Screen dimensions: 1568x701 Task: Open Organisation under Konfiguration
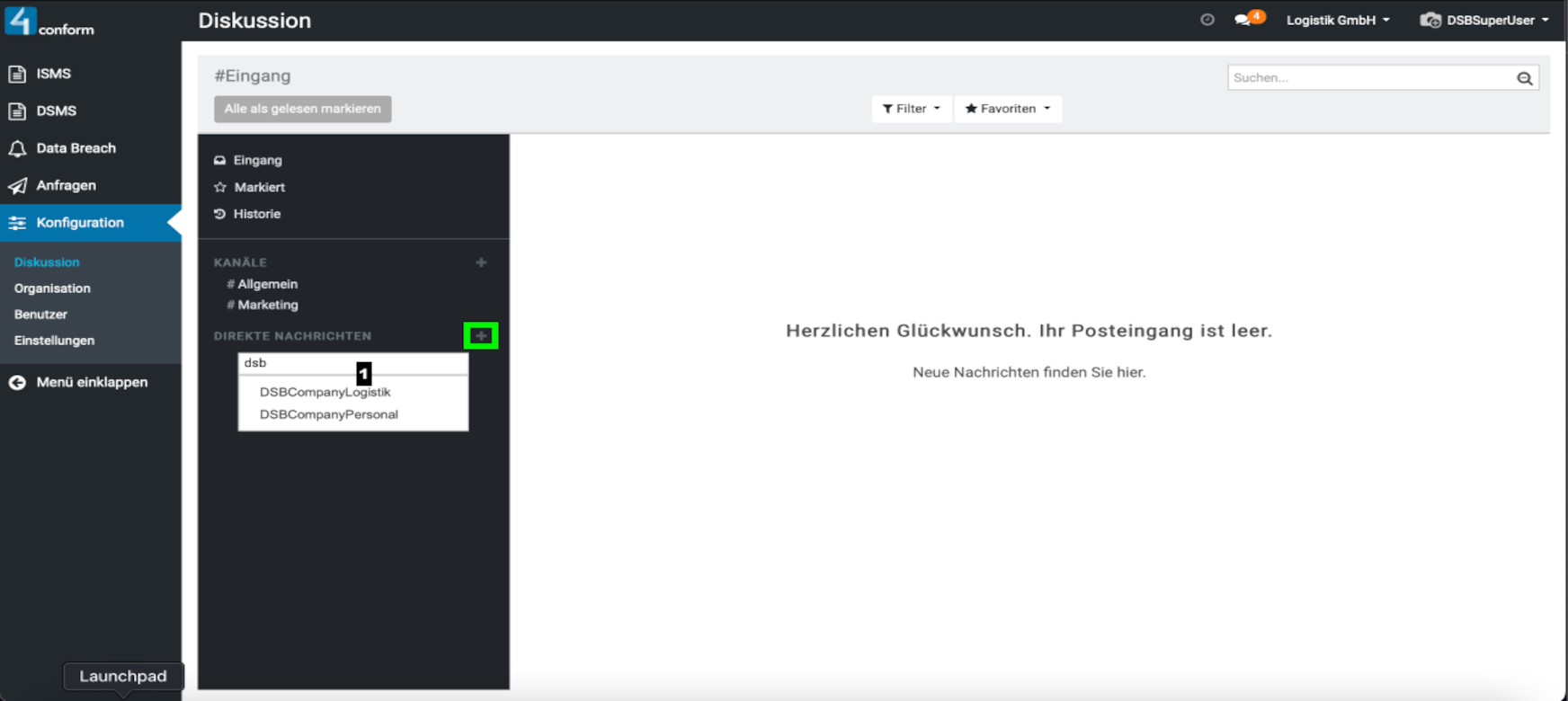pos(52,288)
